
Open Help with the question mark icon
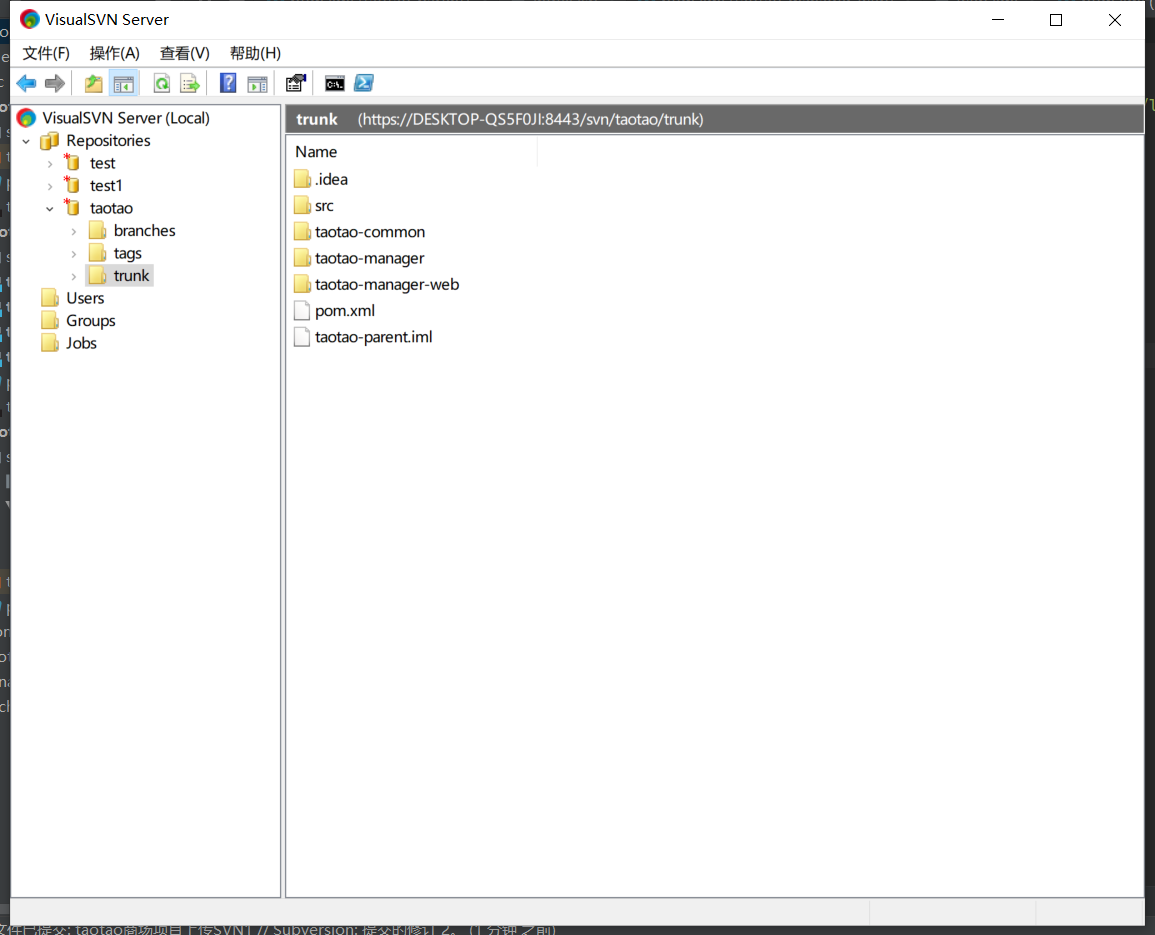pos(228,83)
